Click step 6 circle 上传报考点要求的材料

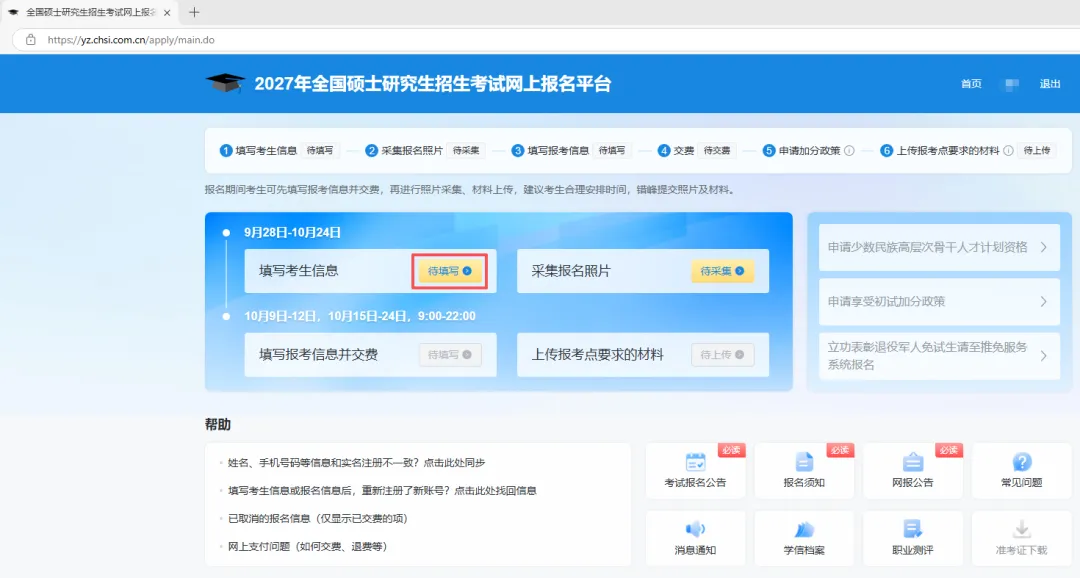point(887,150)
